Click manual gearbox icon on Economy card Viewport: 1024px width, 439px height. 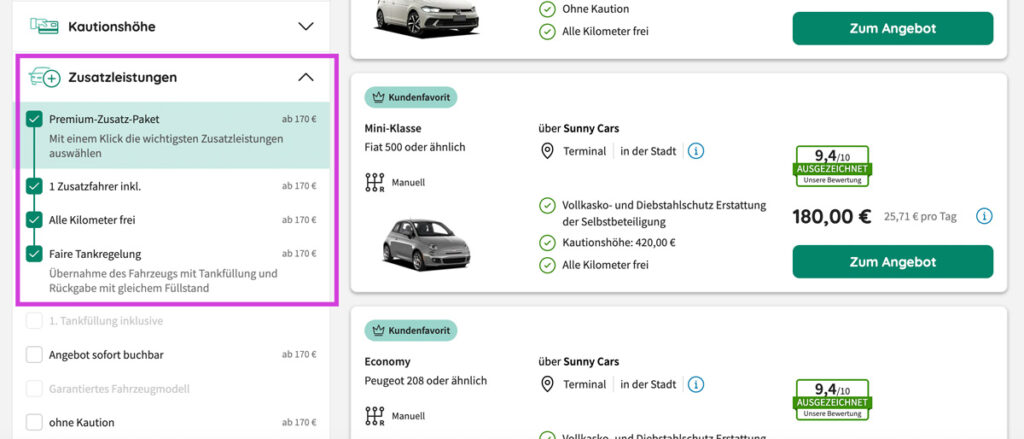375,415
